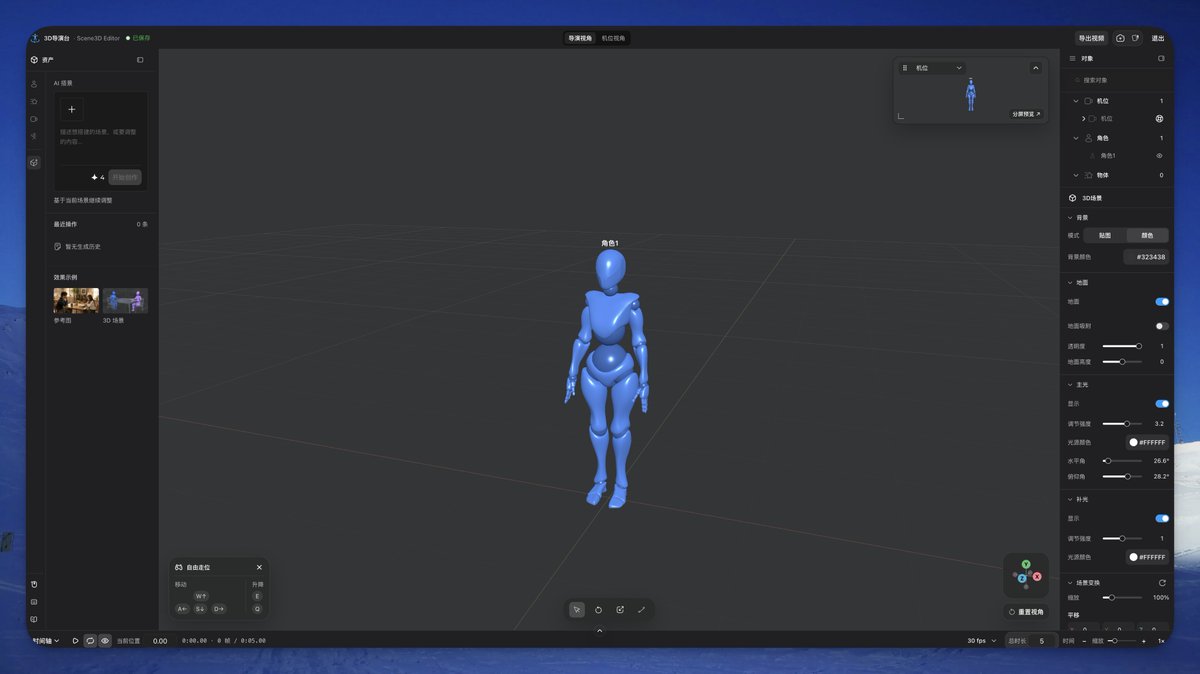The width and height of the screenshot is (1200, 674).
Task: Choose the rotate tool in viewport toolbar
Action: coord(598,610)
